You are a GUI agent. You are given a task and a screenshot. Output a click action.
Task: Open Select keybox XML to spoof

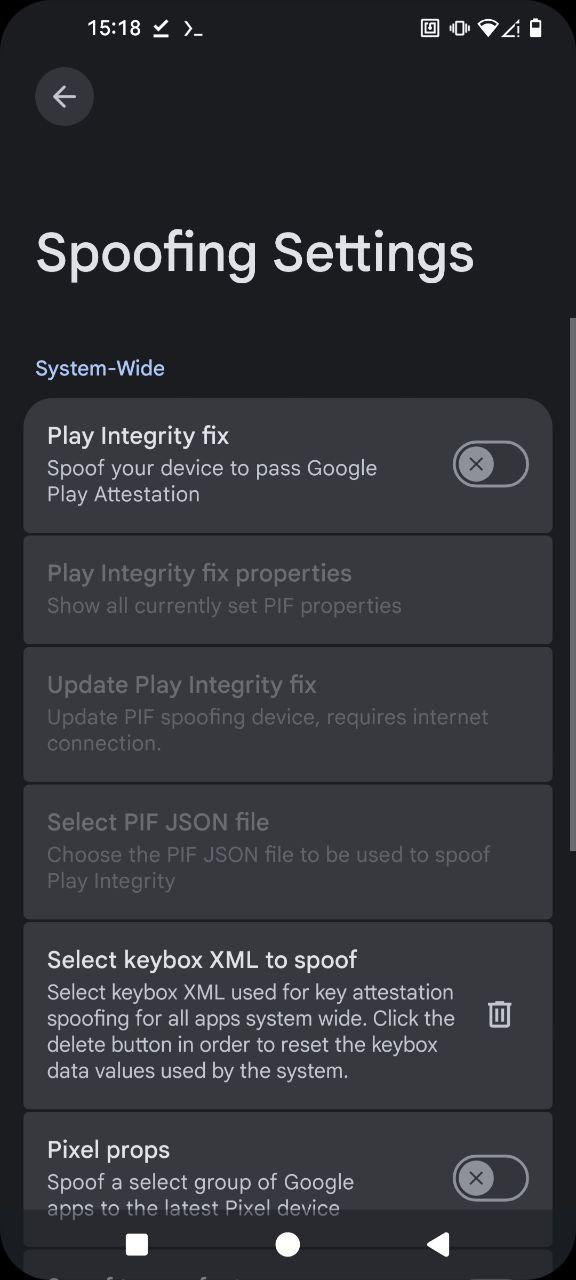pyautogui.click(x=288, y=1015)
